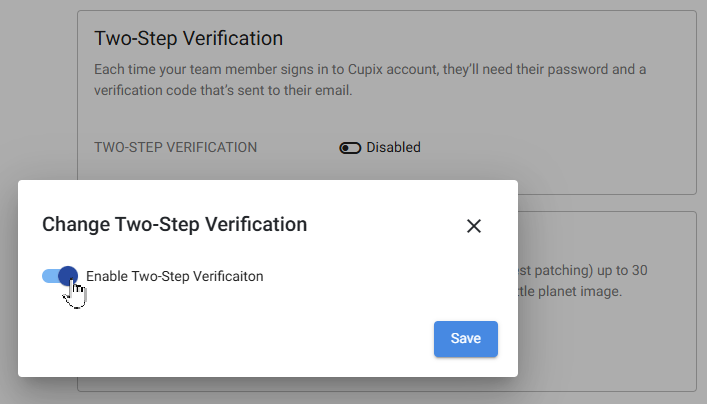Click empty white space below the toggle in dialog
707x404 pixels.
click(x=225, y=325)
